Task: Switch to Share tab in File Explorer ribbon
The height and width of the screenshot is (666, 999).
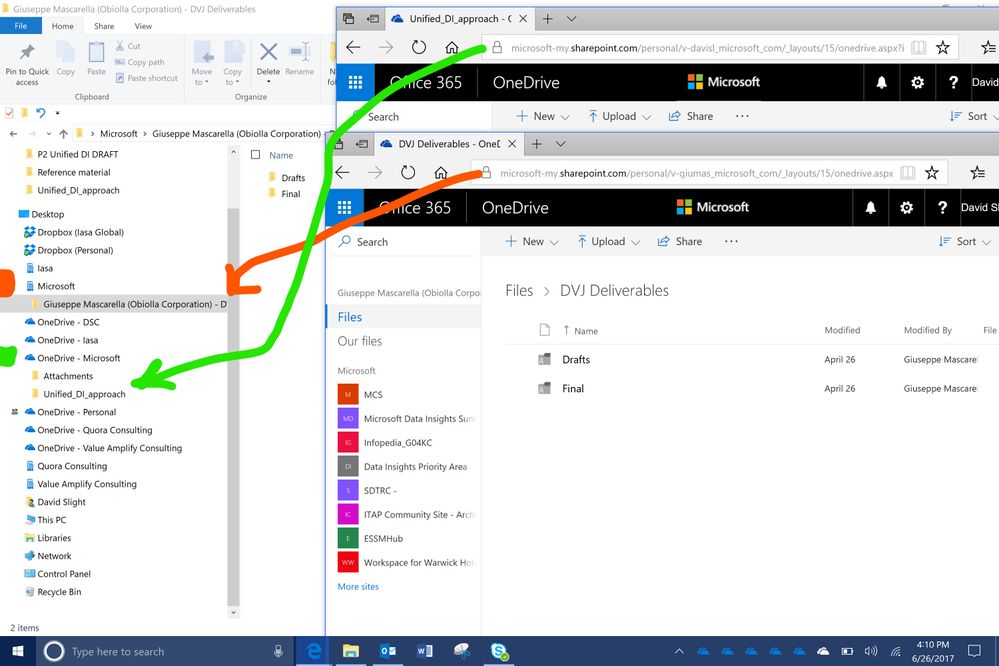Action: tap(104, 26)
